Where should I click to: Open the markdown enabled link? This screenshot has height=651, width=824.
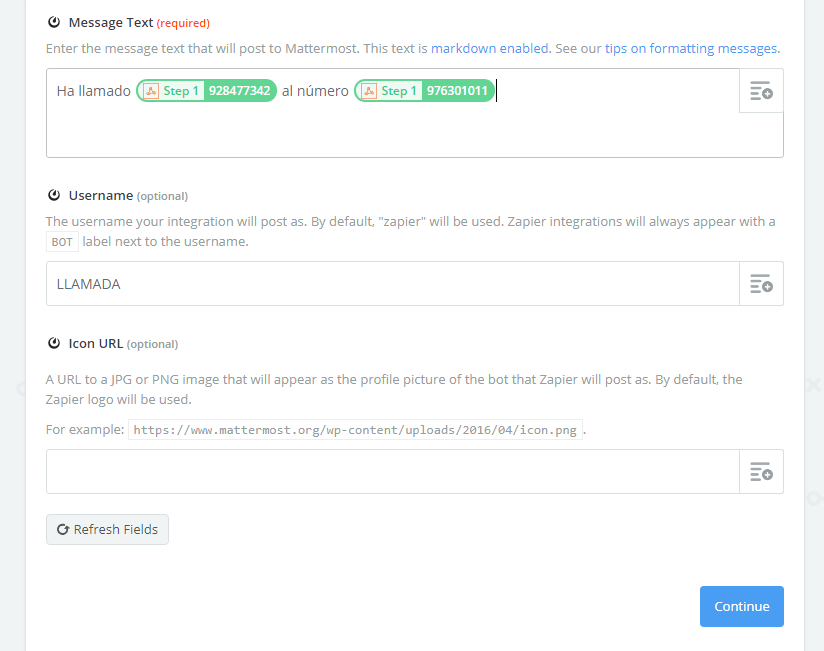[x=489, y=48]
